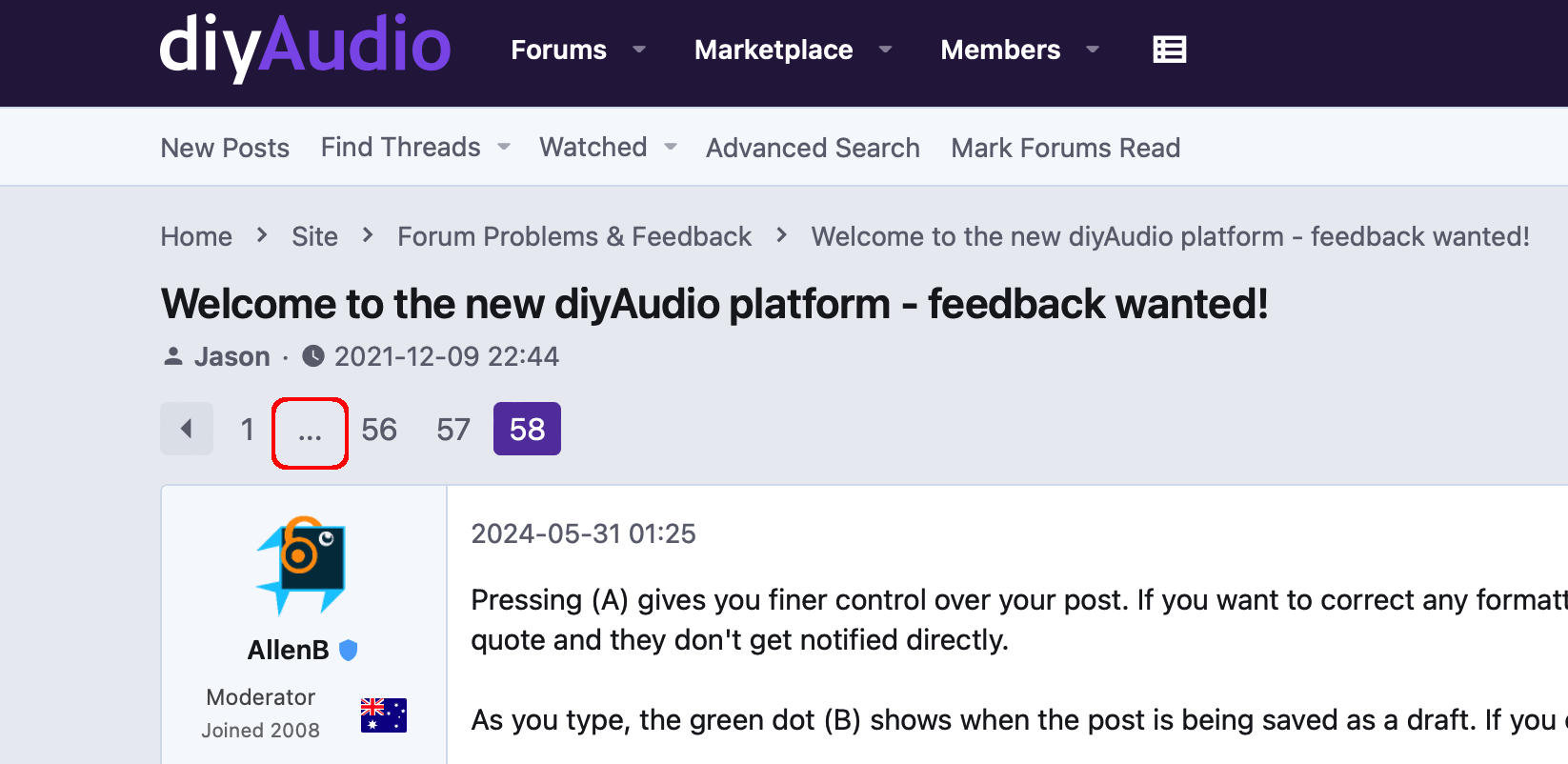The width and height of the screenshot is (1568, 764).
Task: Open Advanced Search
Action: [813, 148]
